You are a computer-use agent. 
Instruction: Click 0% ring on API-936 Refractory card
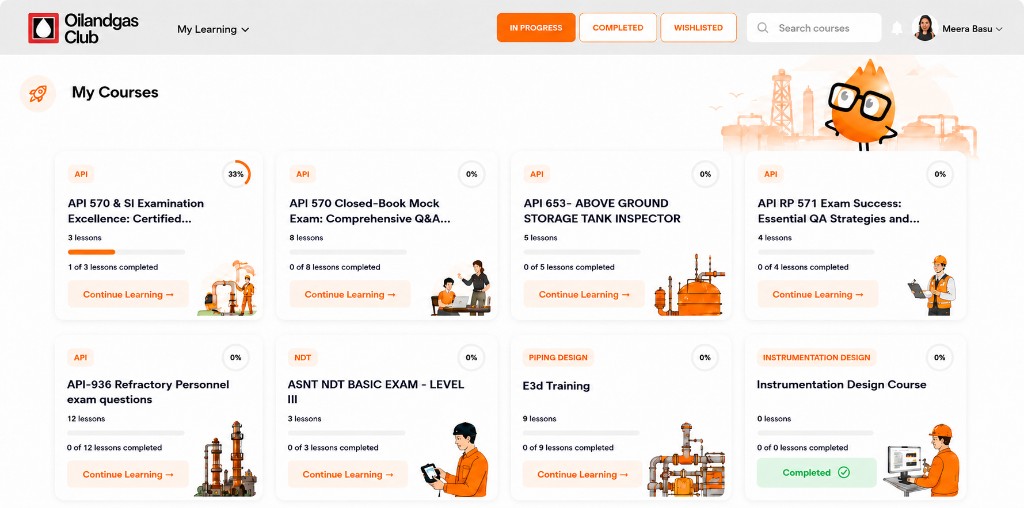pos(236,358)
